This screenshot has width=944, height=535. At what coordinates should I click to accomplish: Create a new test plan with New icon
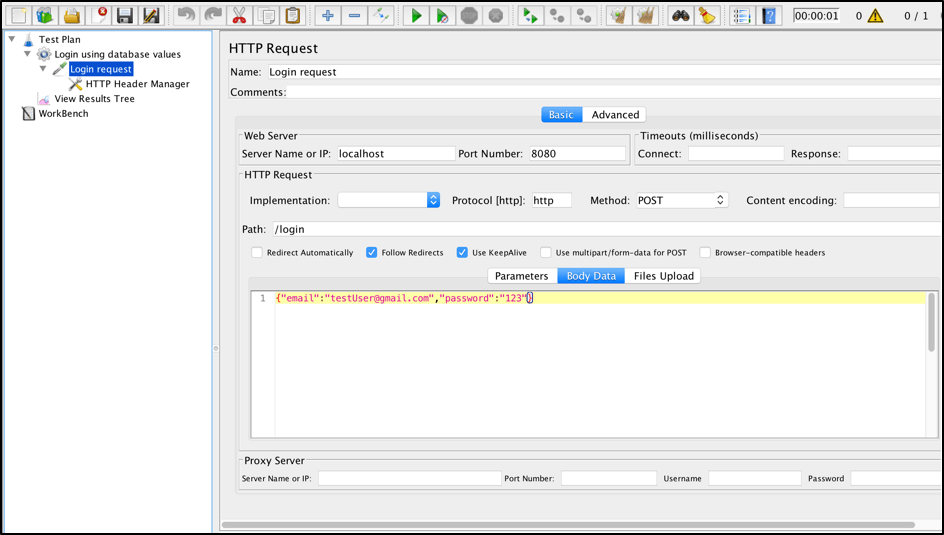click(x=19, y=15)
